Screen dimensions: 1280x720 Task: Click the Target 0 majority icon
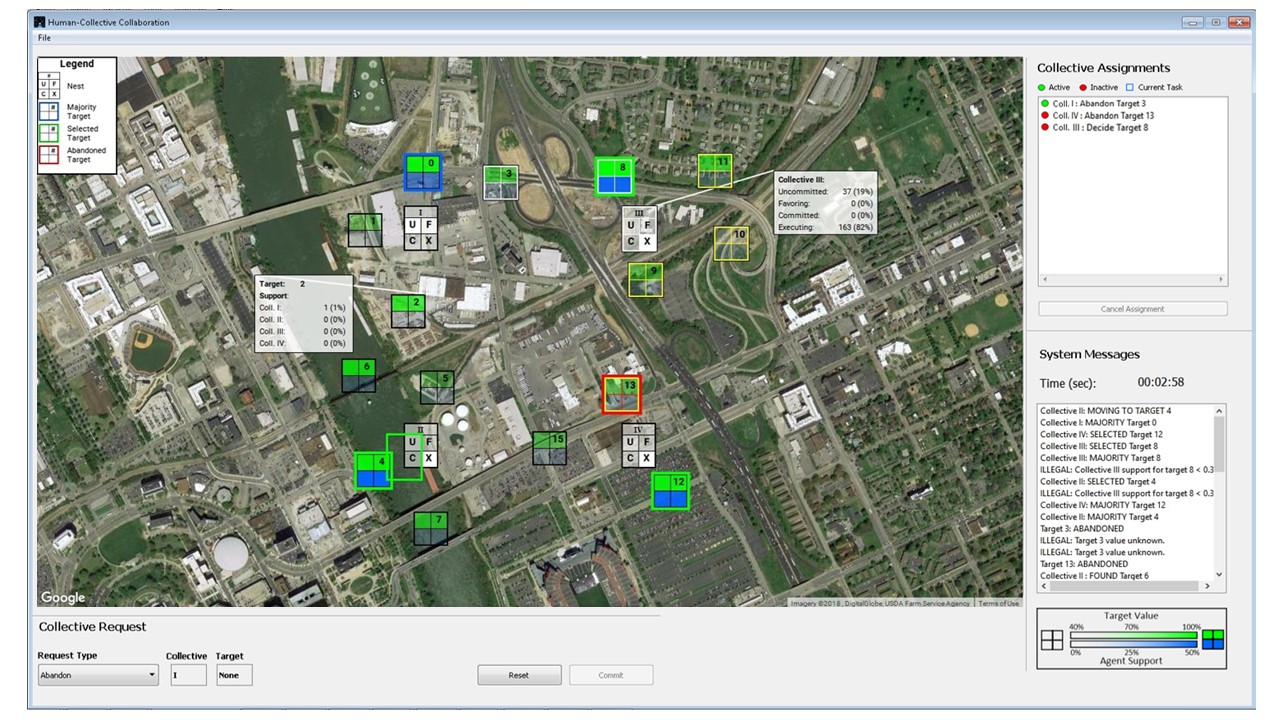point(421,172)
